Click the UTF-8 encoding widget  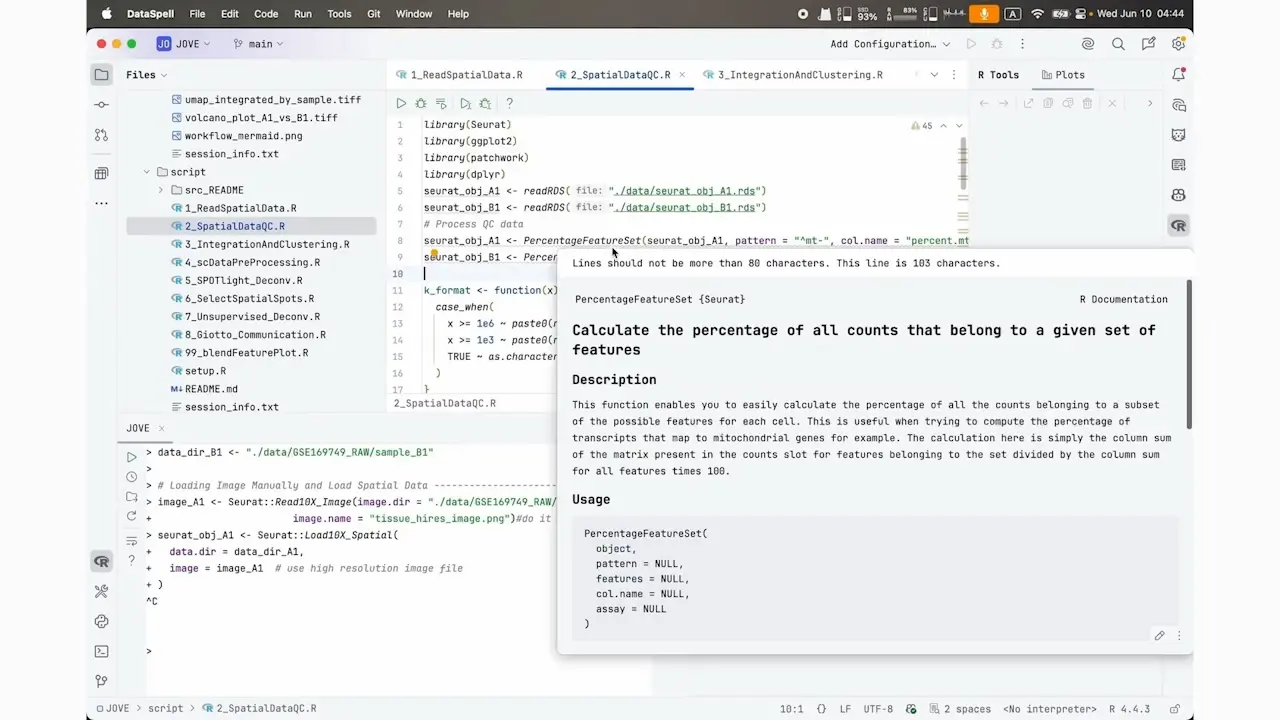(877, 709)
